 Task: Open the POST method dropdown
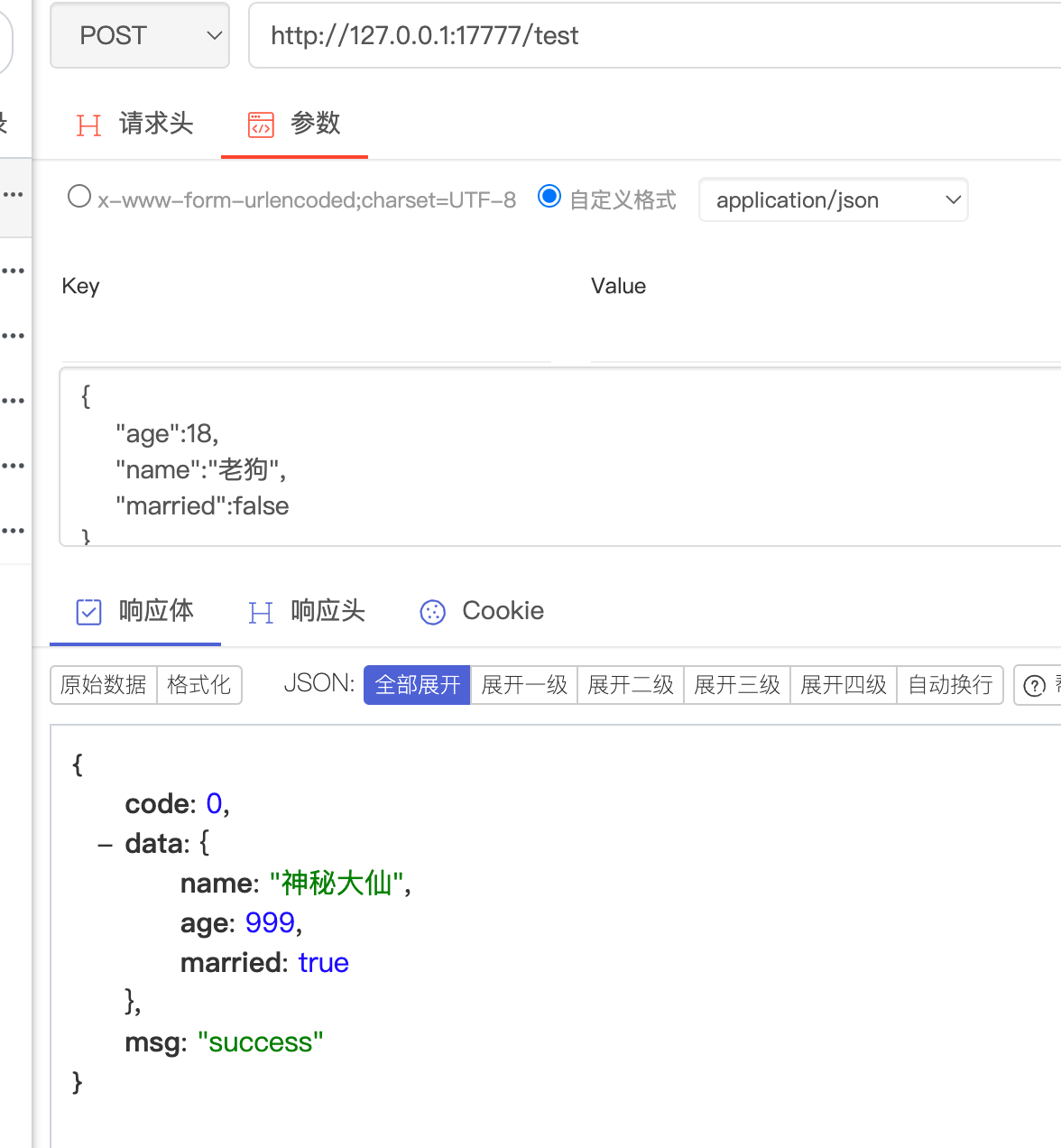coord(140,35)
